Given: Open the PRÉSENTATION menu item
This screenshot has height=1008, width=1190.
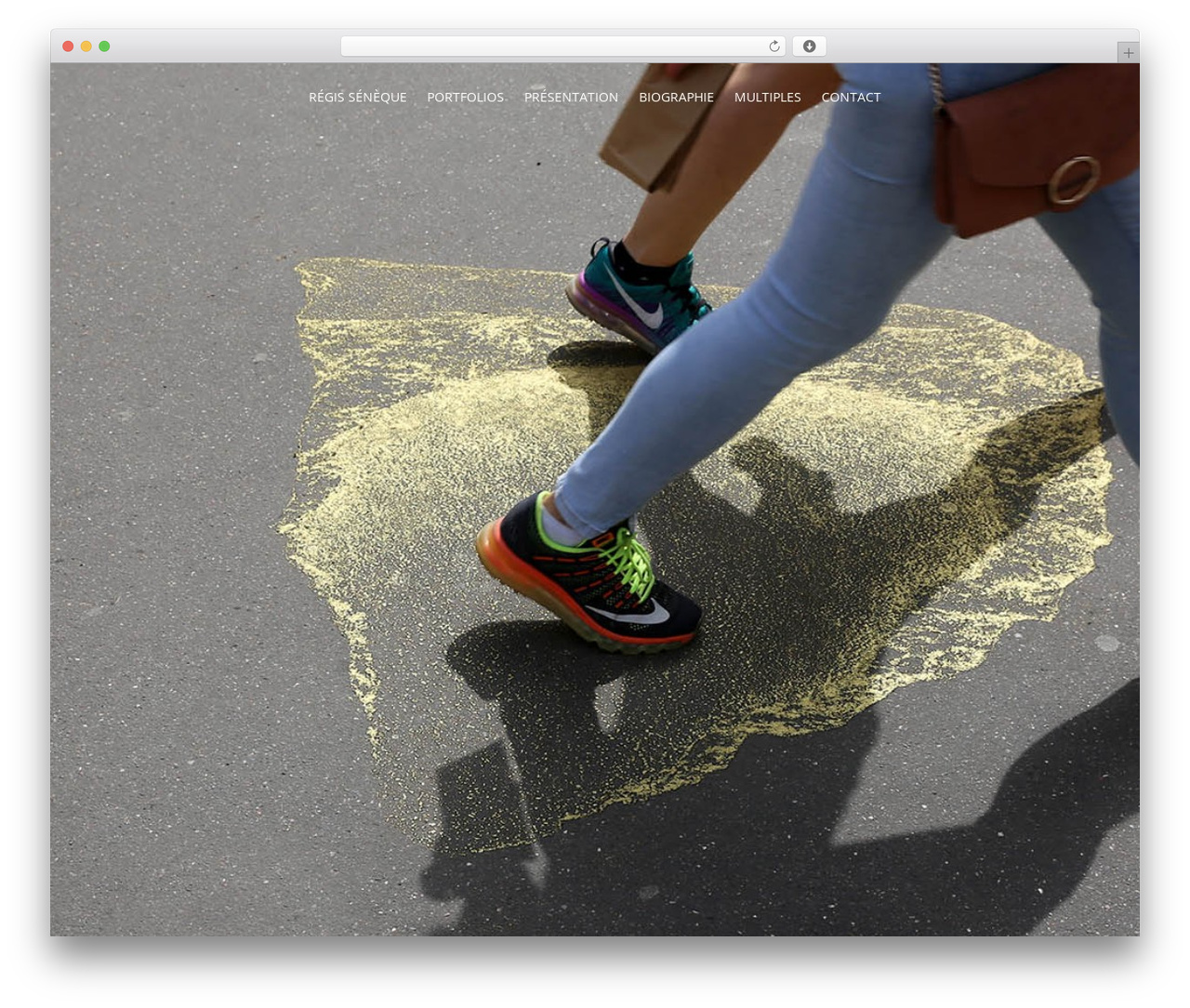Looking at the screenshot, I should (x=571, y=97).
